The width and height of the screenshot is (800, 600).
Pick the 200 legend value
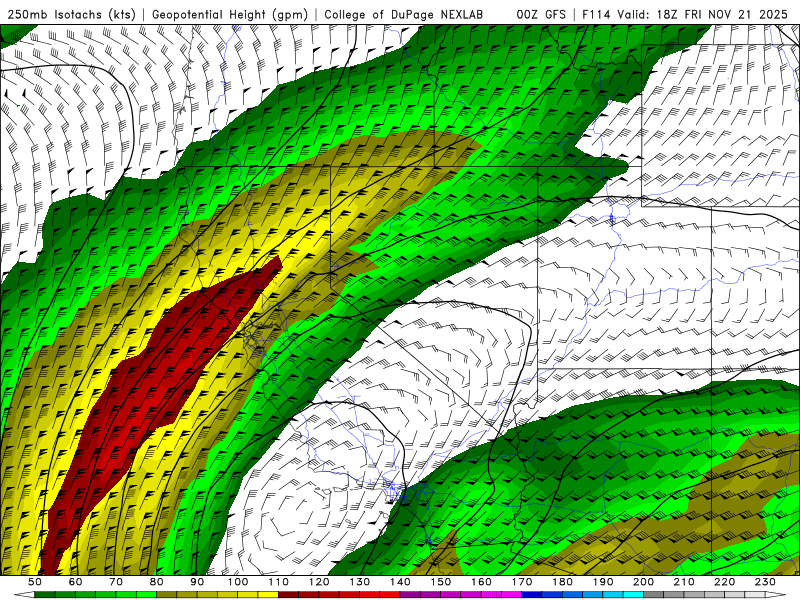point(644,582)
